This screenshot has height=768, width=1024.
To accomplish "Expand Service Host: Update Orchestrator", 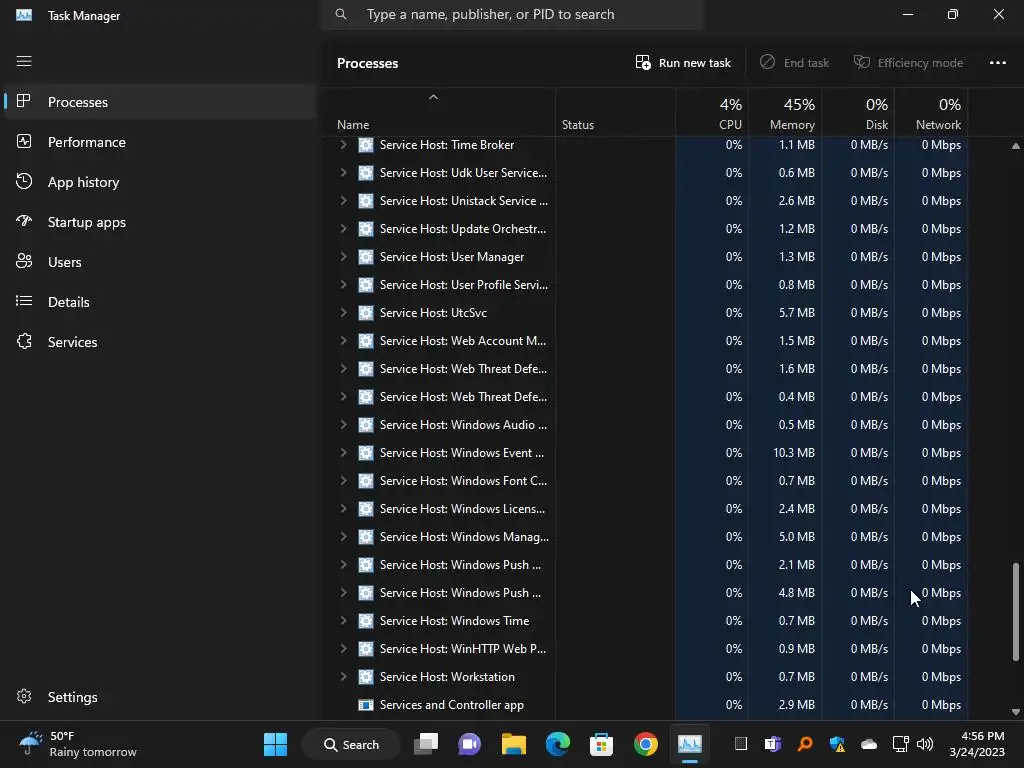I will coord(343,229).
